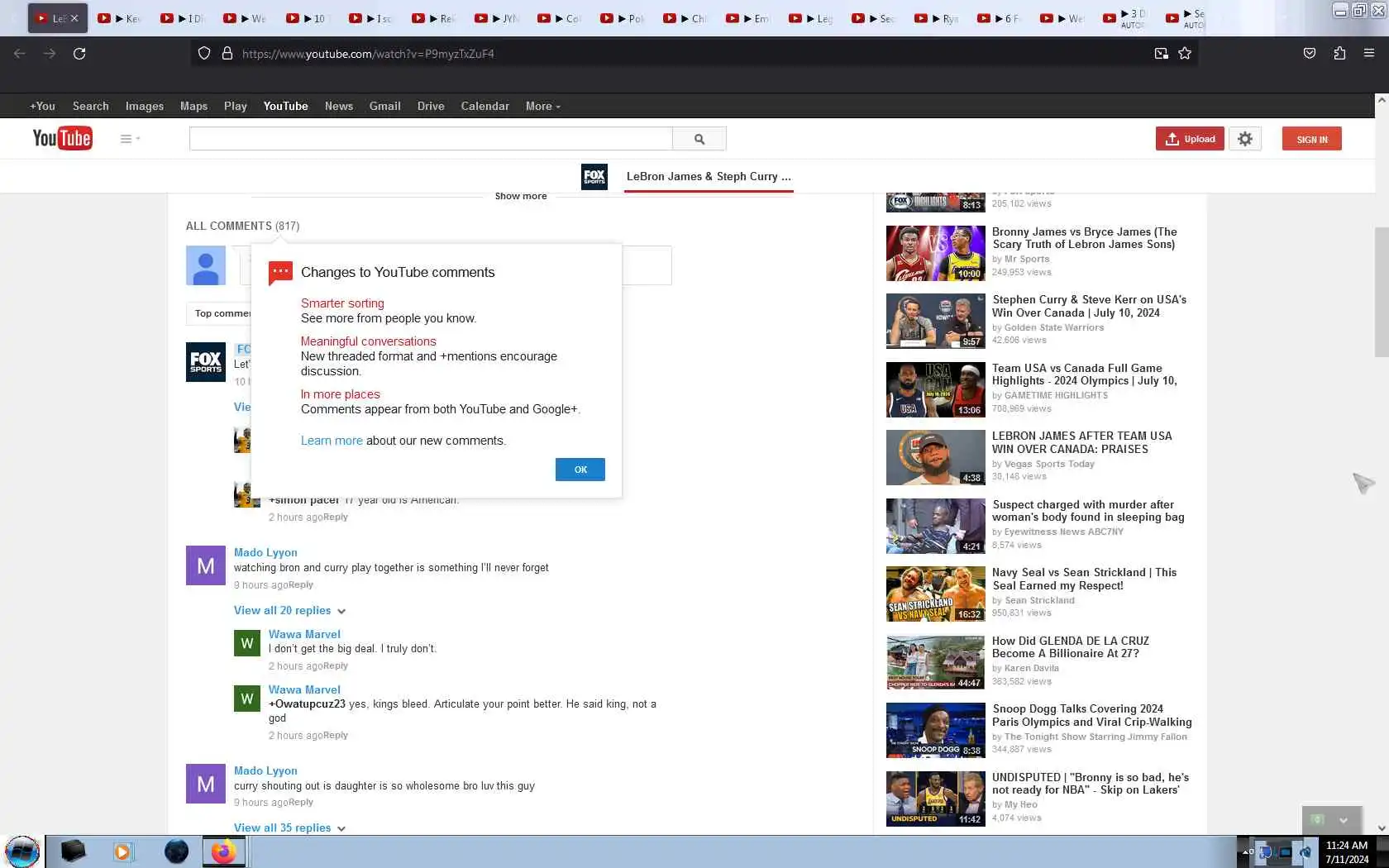
Task: Go back using the browser back arrow
Action: pos(20,54)
